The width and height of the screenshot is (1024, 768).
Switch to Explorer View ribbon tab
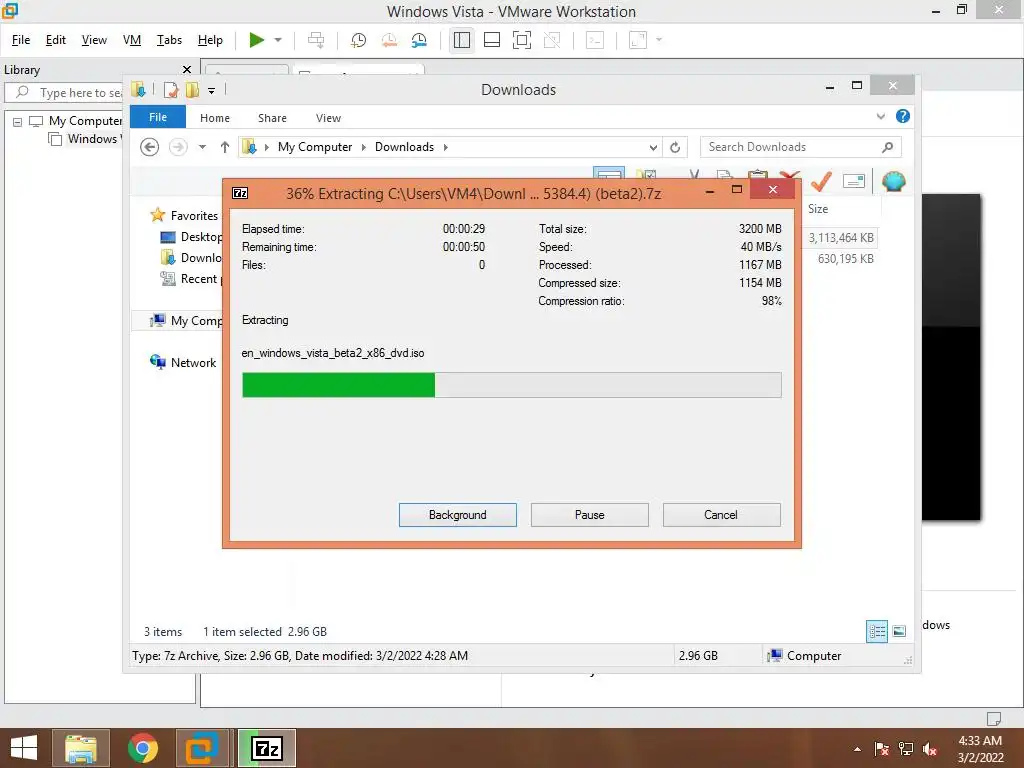pyautogui.click(x=328, y=118)
